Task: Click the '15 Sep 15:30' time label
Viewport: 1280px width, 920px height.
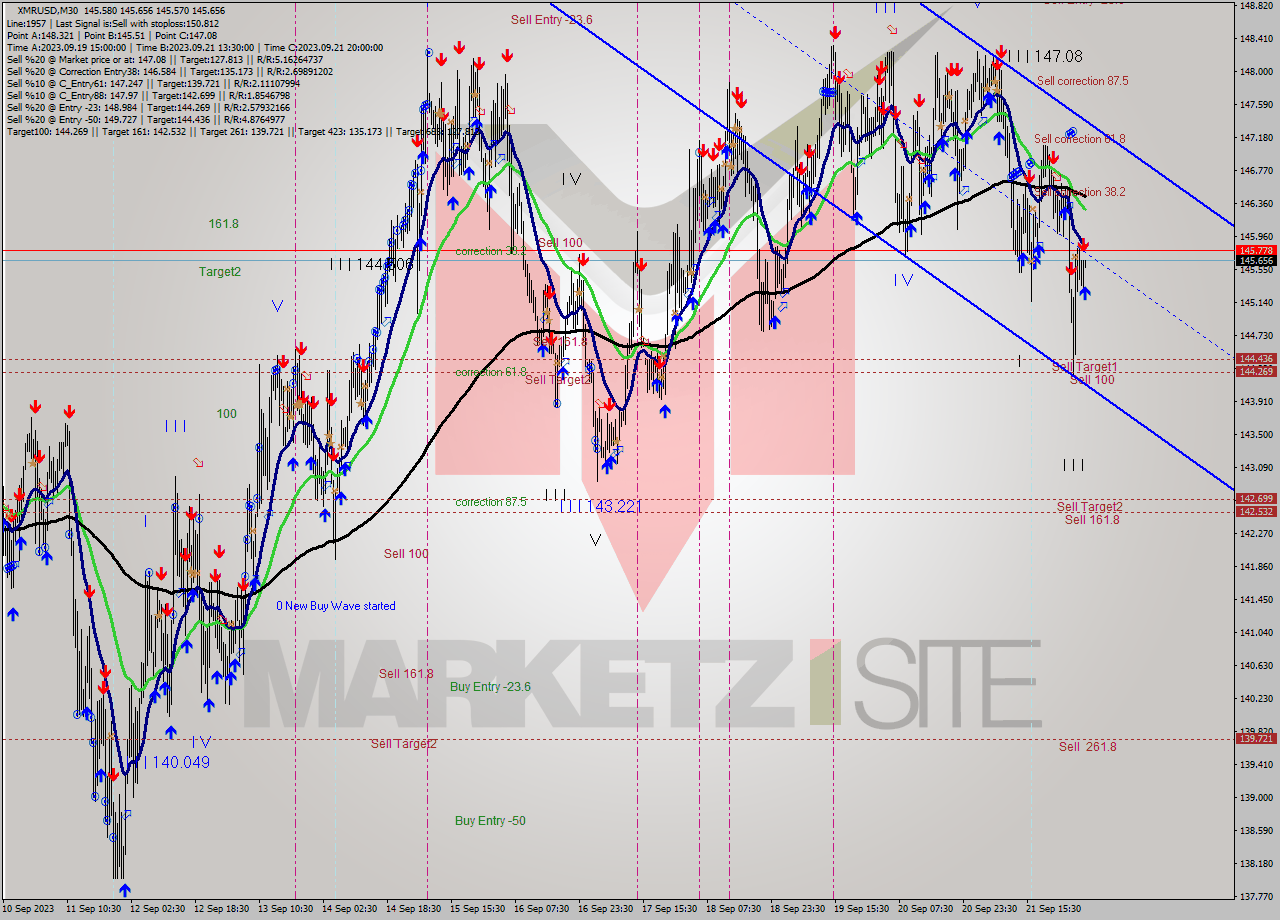Action: pyautogui.click(x=478, y=910)
